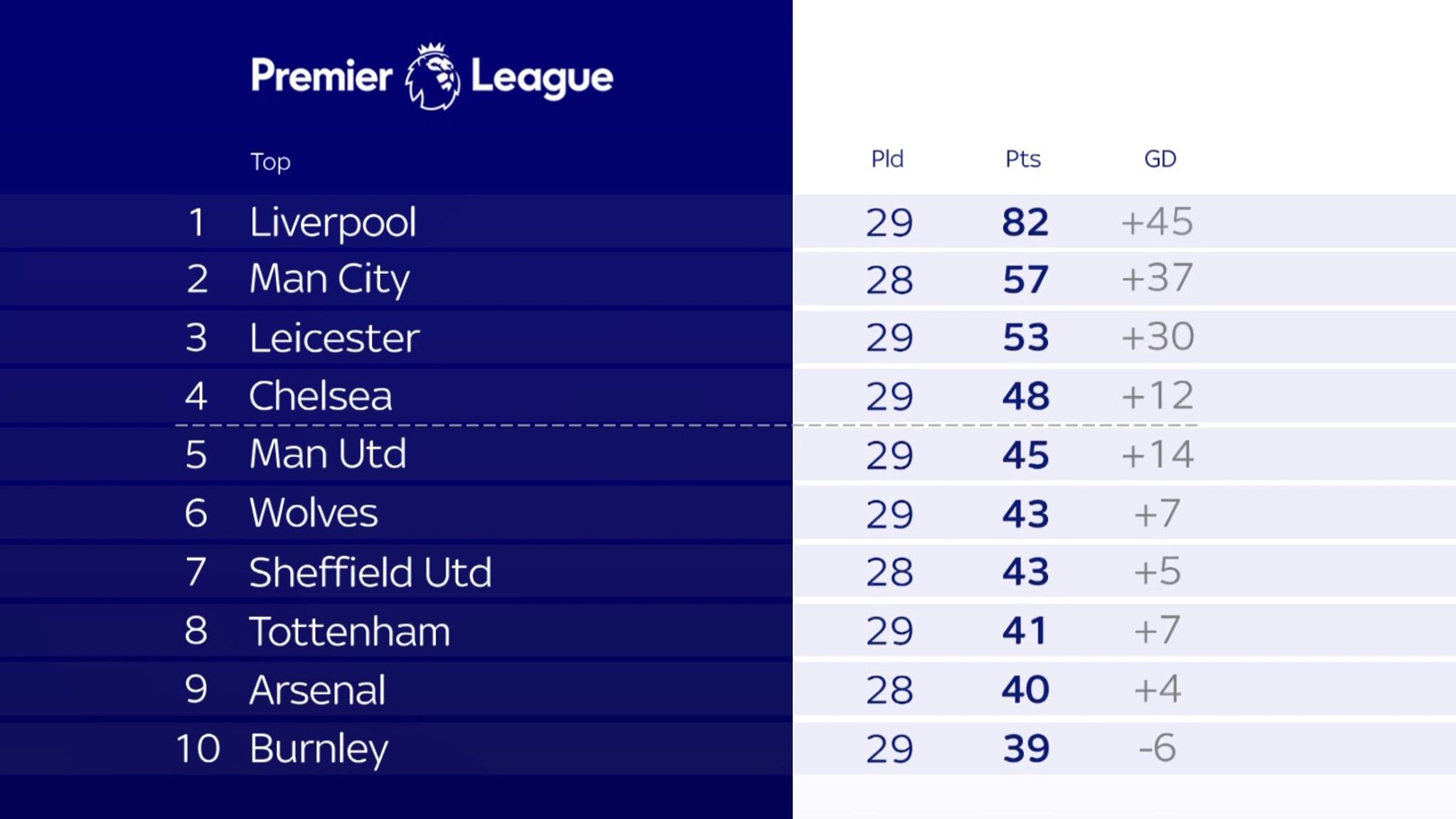Select the Man Utd team name

click(328, 454)
